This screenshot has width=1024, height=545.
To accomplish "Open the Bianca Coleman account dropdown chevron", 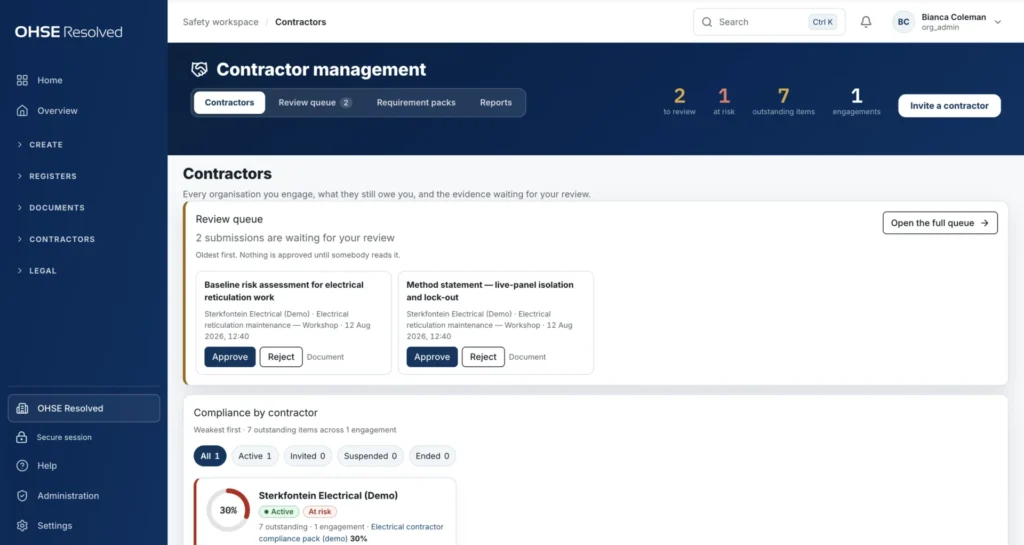I will click(x=998, y=22).
